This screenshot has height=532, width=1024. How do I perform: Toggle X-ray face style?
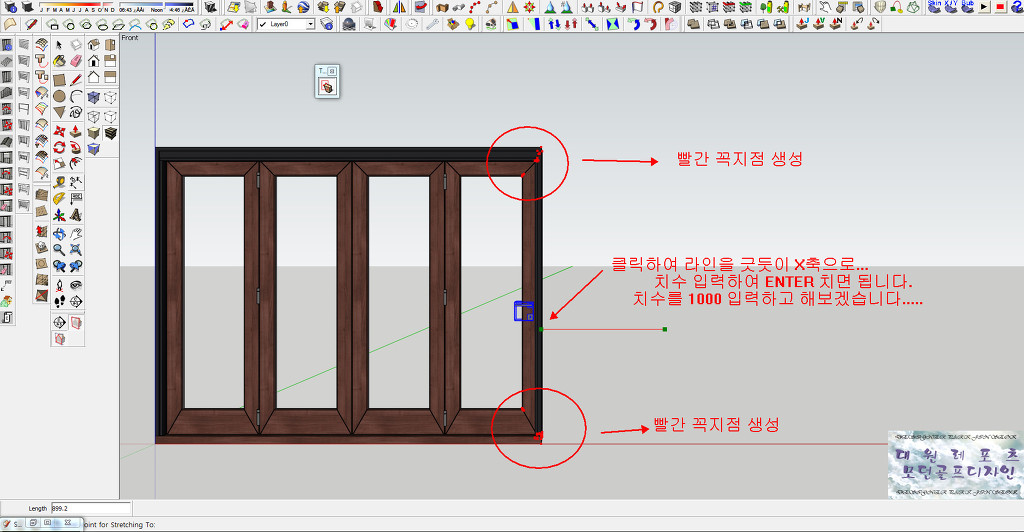point(93,97)
